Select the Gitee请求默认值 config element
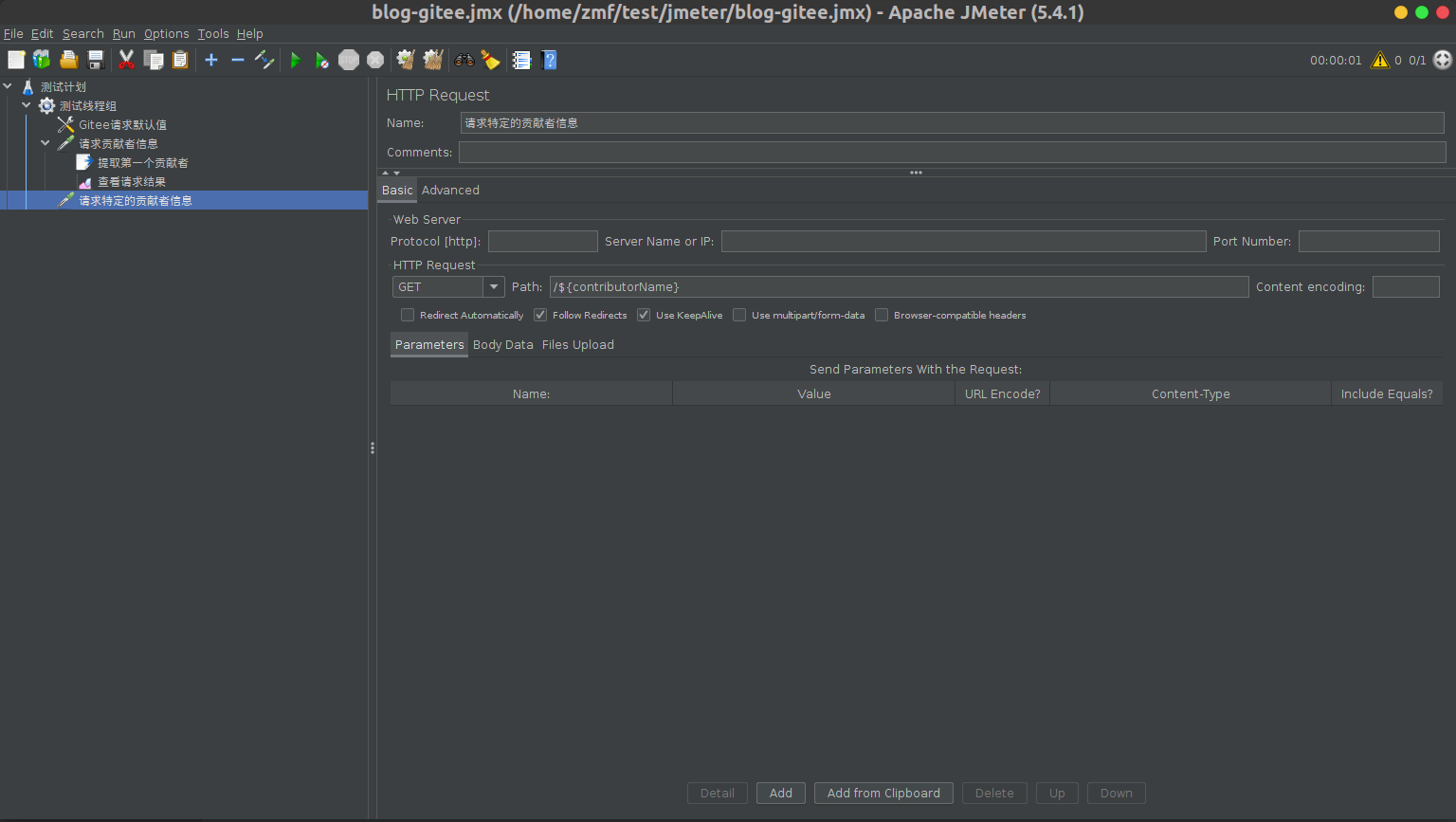Screen dimensions: 1456x822 click(122, 124)
